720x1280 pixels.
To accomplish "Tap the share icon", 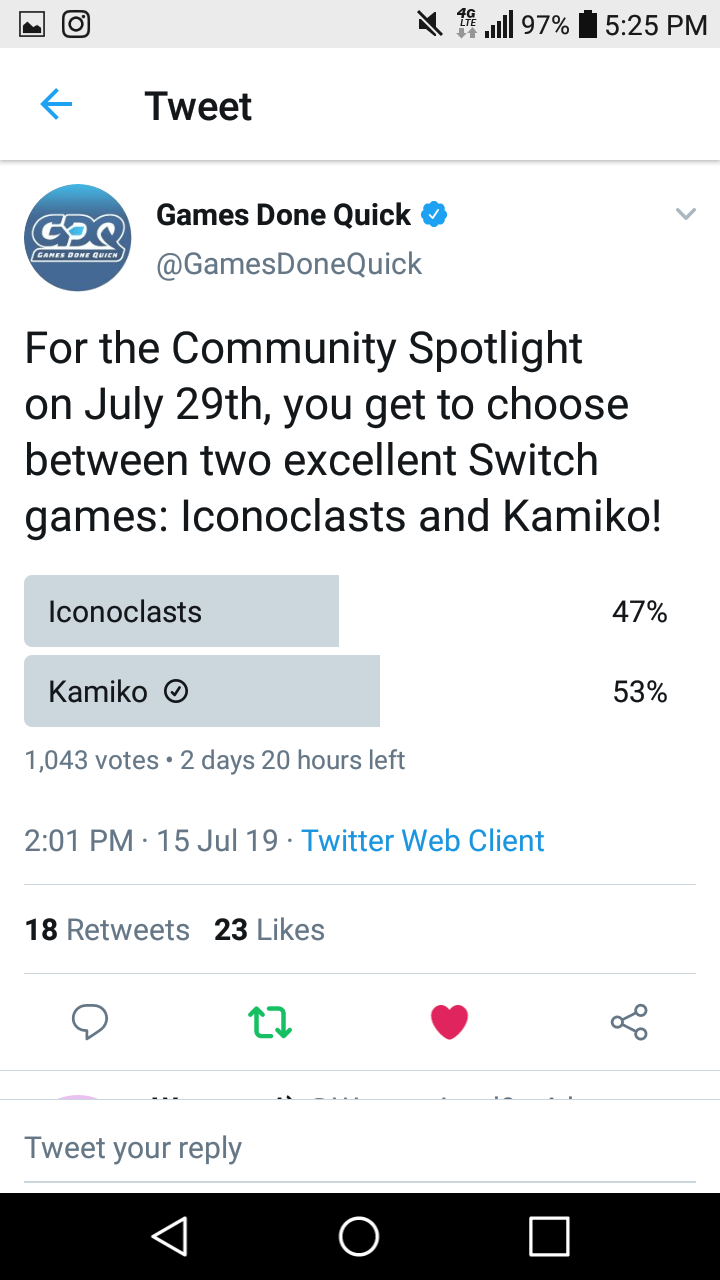I will [x=629, y=1021].
